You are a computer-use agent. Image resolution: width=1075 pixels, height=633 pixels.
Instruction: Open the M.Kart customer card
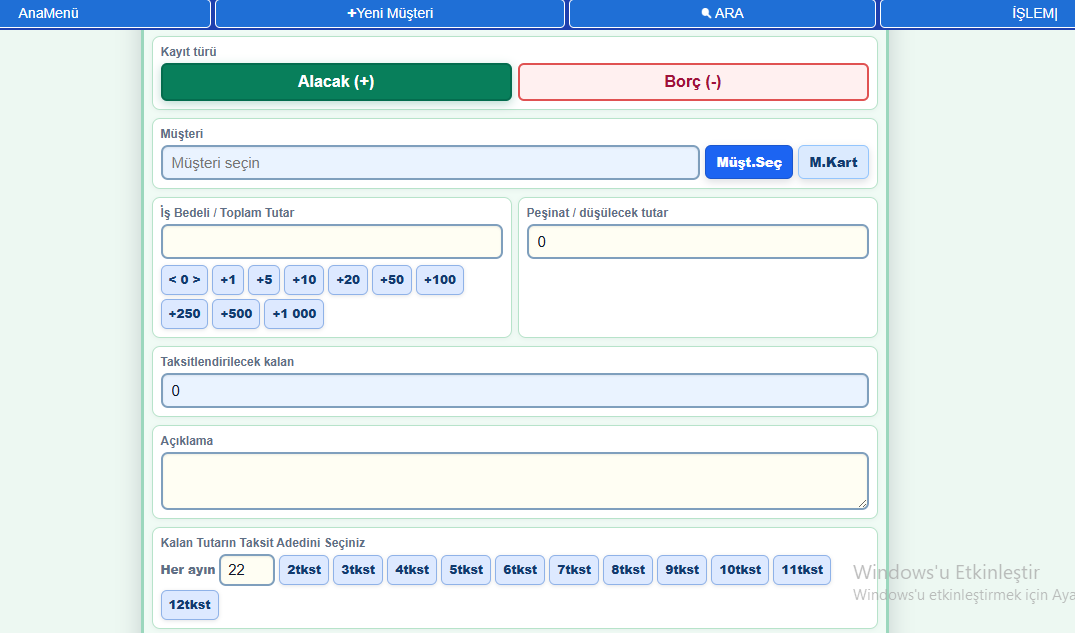[x=833, y=163]
